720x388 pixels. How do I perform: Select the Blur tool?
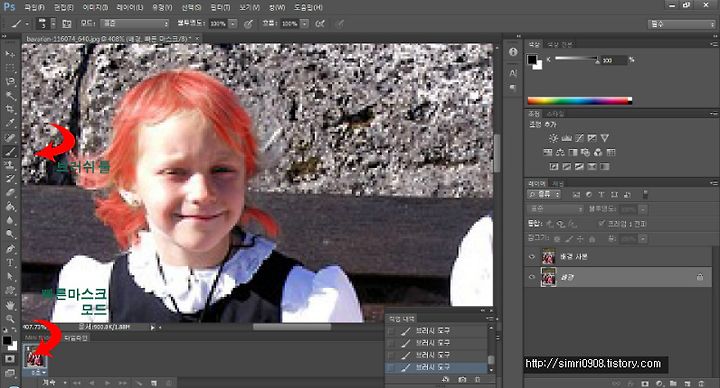[x=10, y=220]
